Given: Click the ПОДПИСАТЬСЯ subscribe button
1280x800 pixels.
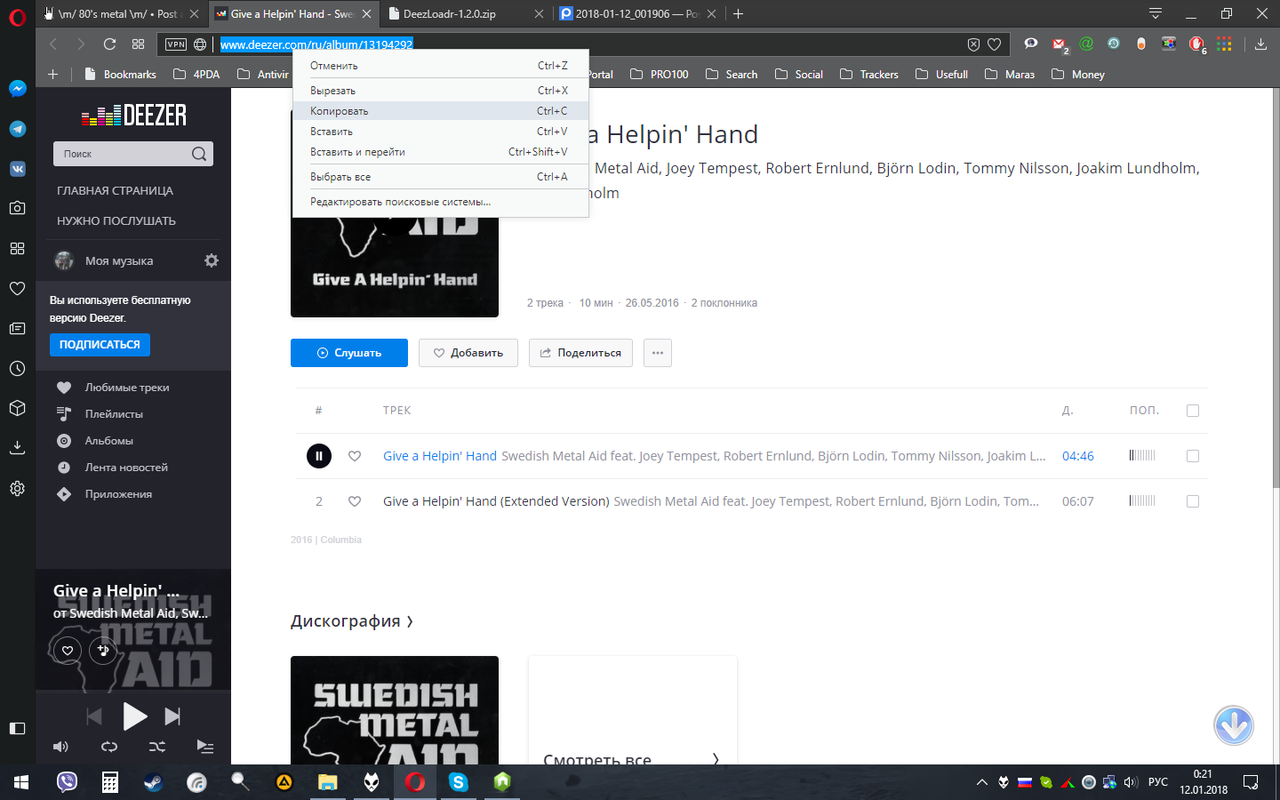Looking at the screenshot, I should 100,344.
